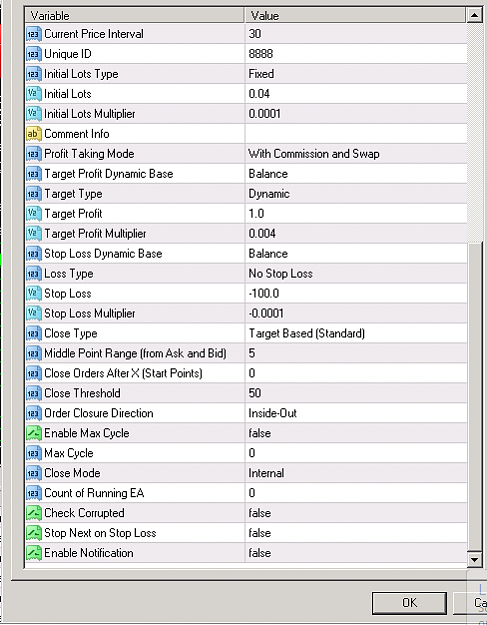The width and height of the screenshot is (487, 625).
Task: Click the icon beside Order Closure Direction
Action: coord(34,413)
